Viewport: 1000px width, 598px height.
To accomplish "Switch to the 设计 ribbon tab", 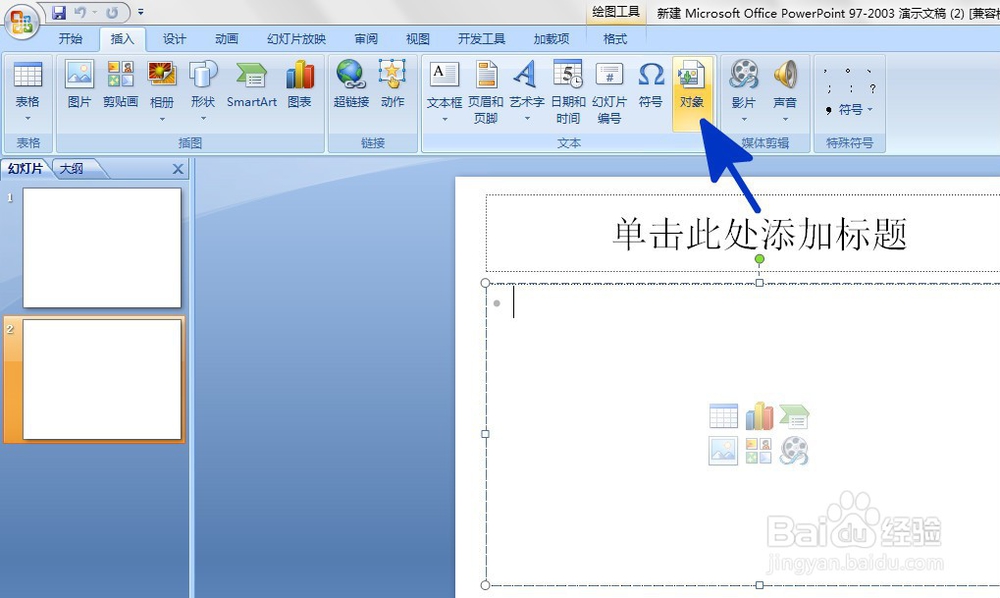I will click(174, 39).
